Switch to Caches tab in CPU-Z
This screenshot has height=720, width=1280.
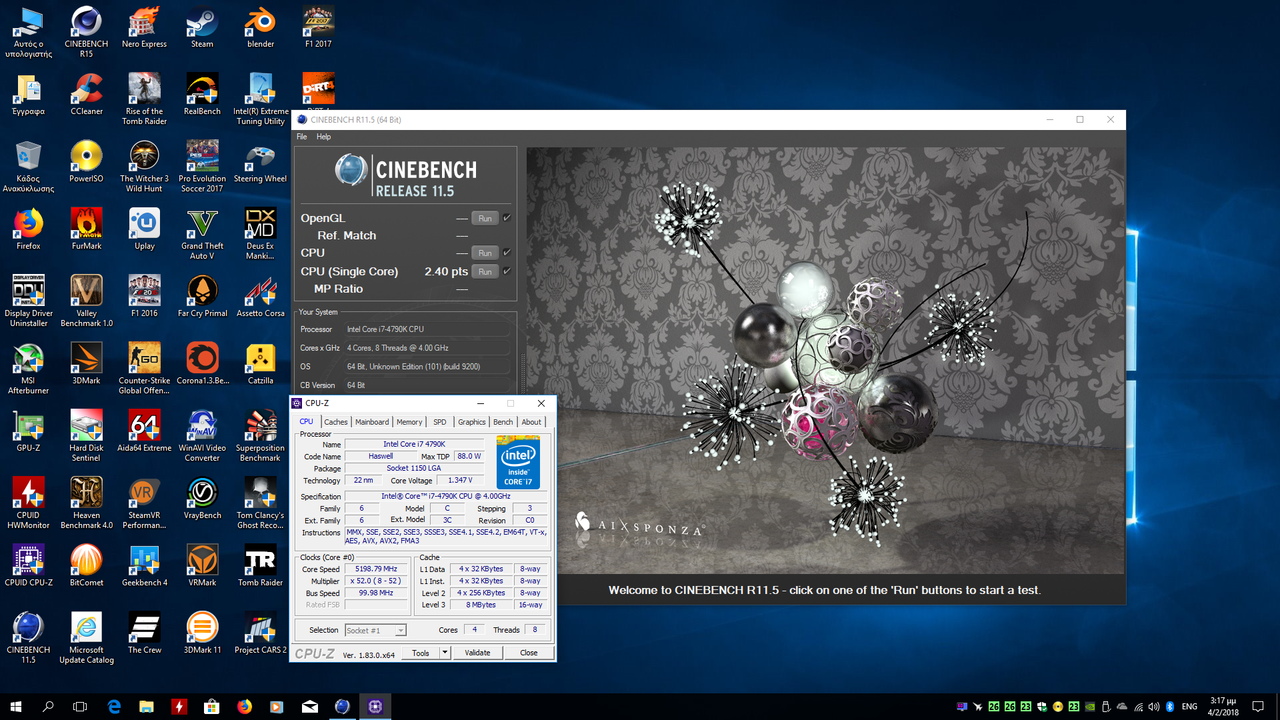(336, 422)
